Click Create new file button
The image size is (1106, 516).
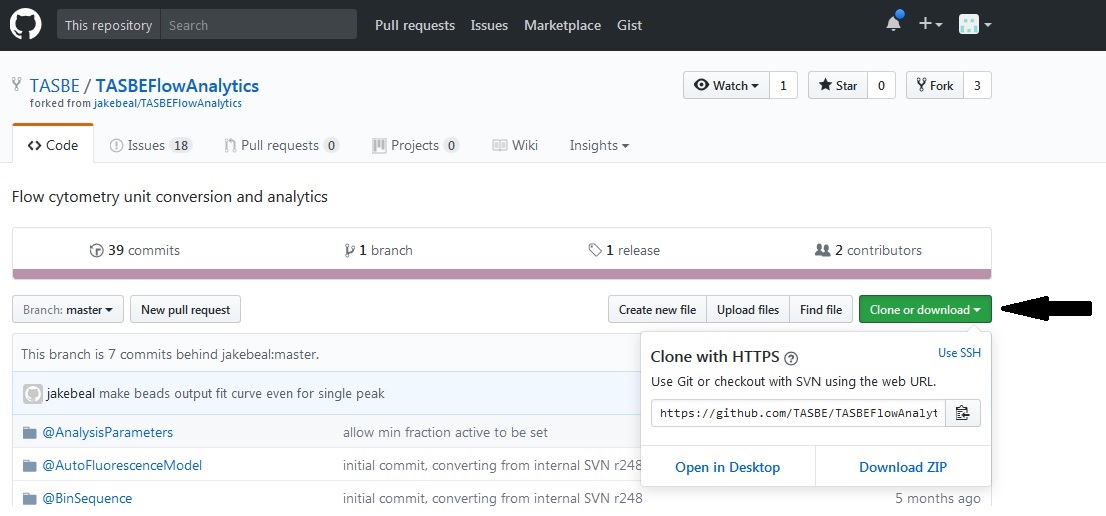(x=657, y=309)
